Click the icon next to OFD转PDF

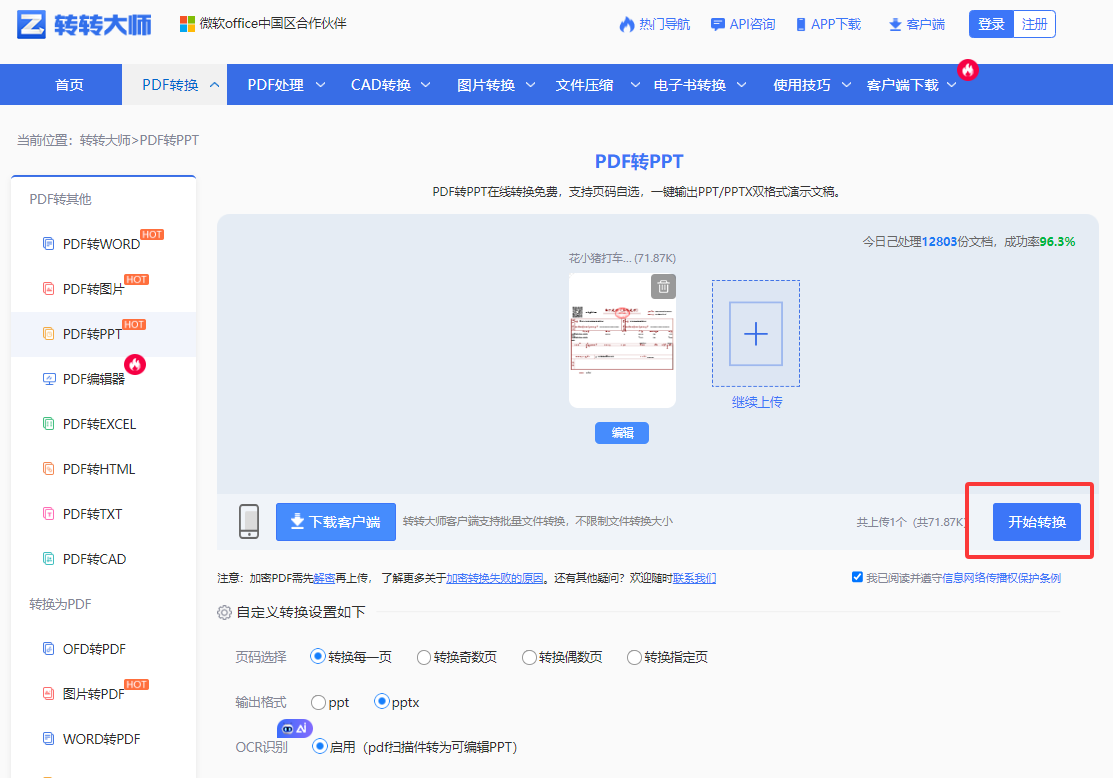click(48, 649)
